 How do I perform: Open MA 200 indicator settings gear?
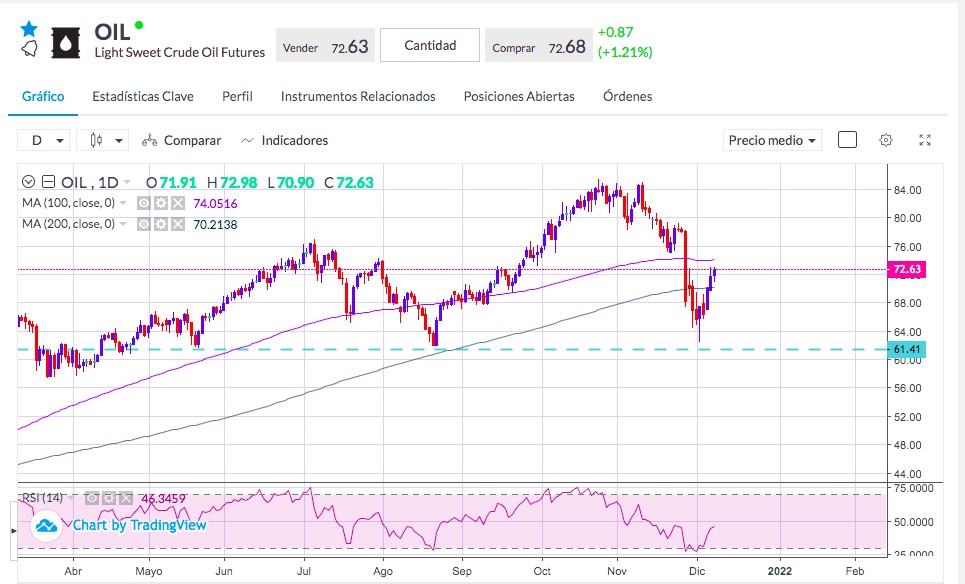click(x=161, y=225)
